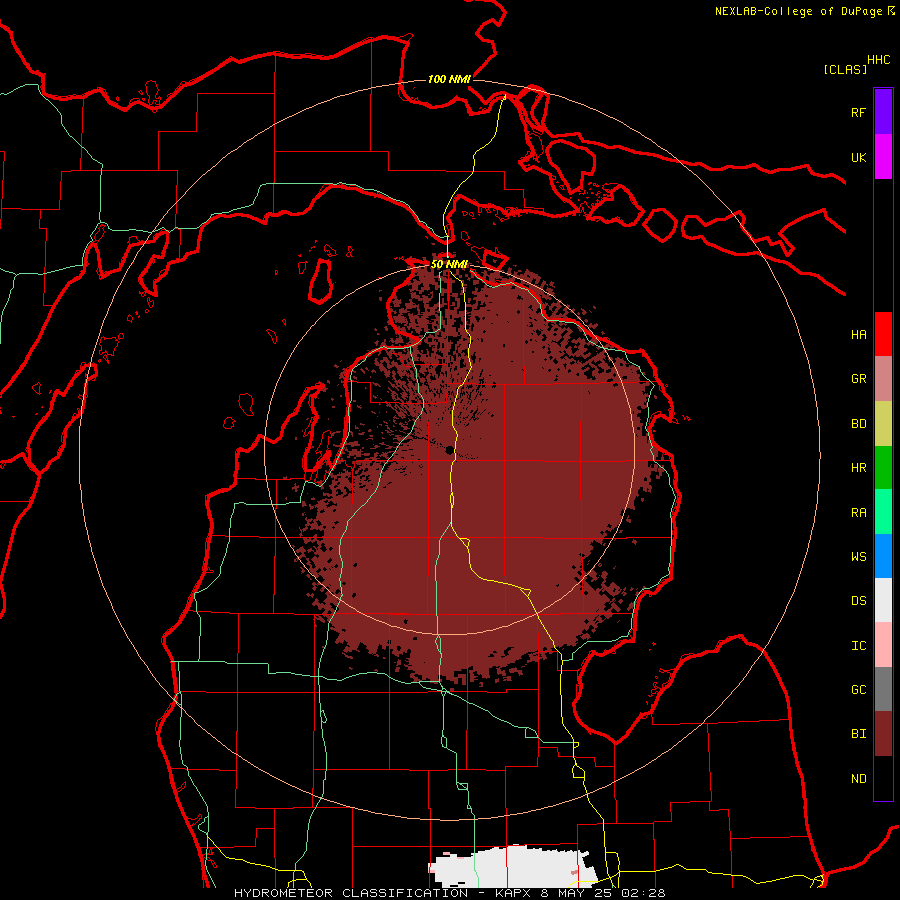Pick the RA light green legend swatch

[883, 512]
